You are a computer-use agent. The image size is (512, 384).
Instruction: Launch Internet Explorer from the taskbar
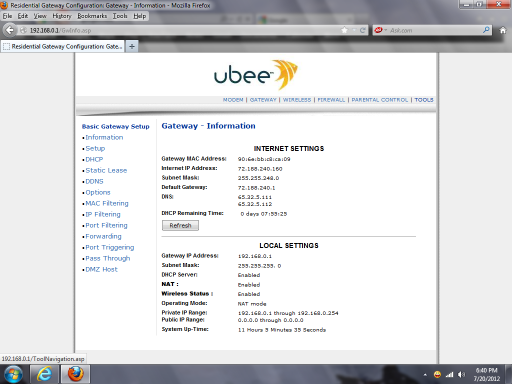44,374
